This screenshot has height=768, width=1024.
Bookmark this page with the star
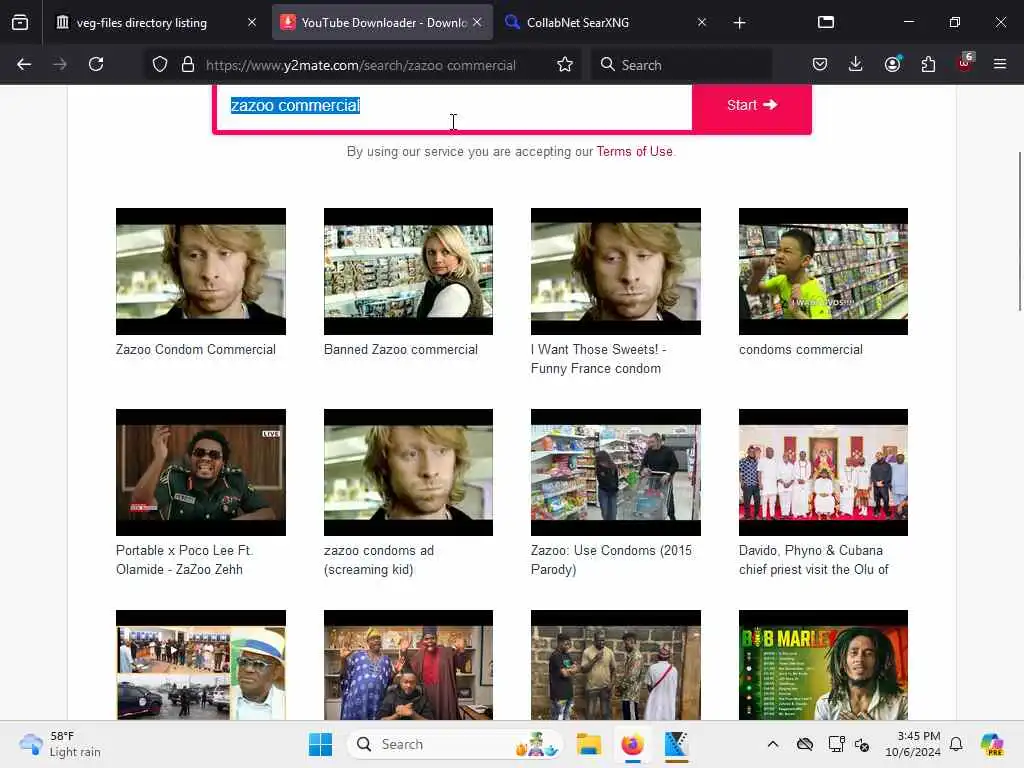coord(565,65)
